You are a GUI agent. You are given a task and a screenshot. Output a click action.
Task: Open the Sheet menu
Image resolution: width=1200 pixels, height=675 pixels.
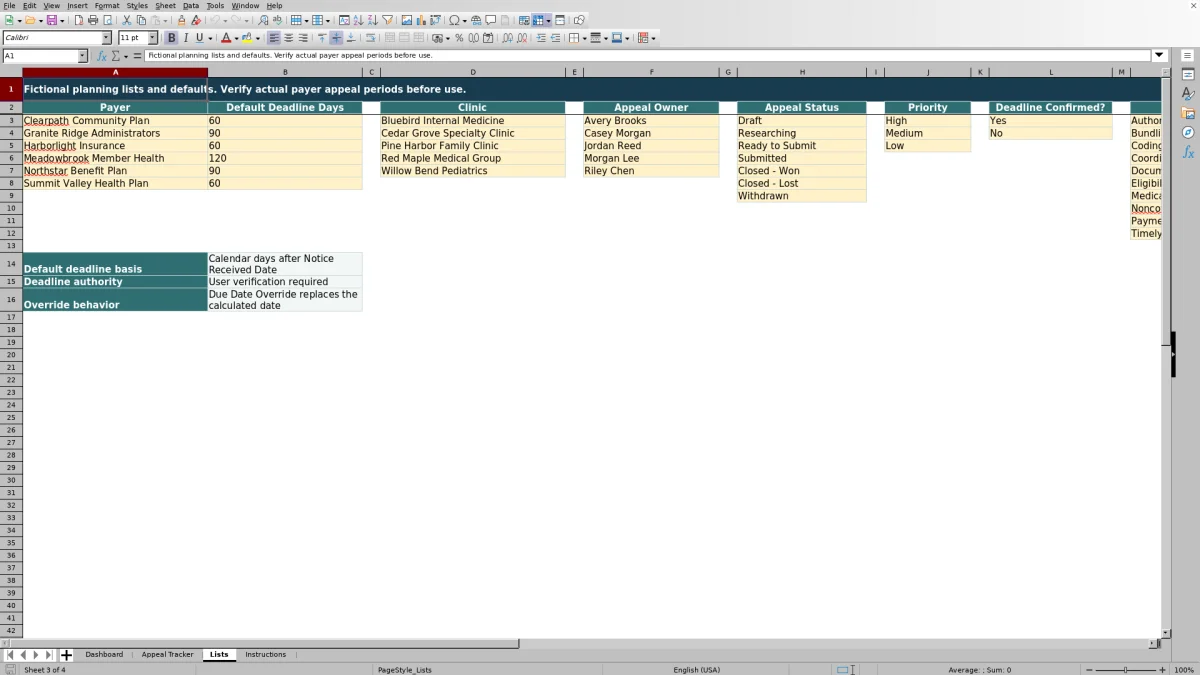[x=165, y=6]
